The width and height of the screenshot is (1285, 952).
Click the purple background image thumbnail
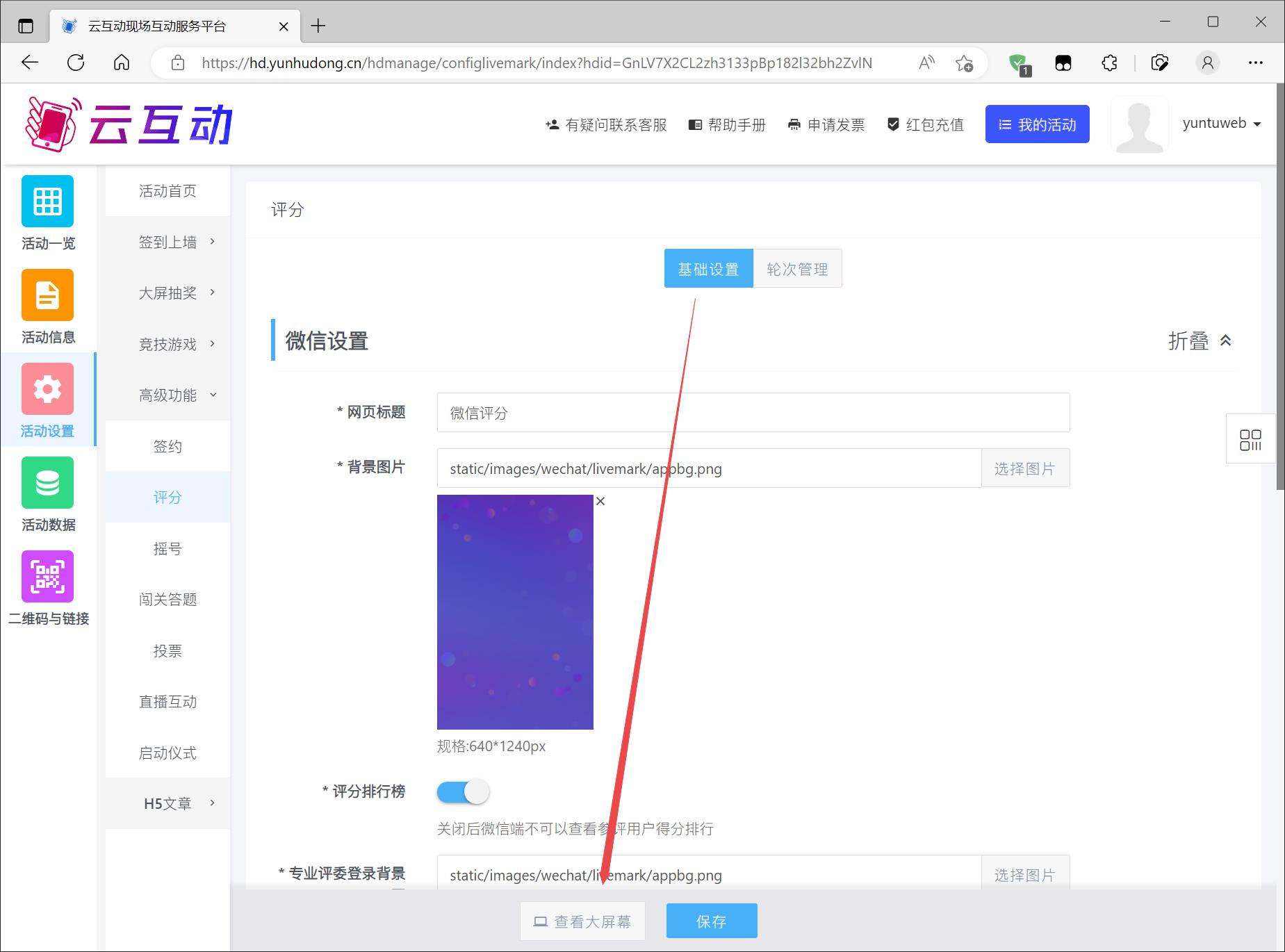[x=515, y=612]
